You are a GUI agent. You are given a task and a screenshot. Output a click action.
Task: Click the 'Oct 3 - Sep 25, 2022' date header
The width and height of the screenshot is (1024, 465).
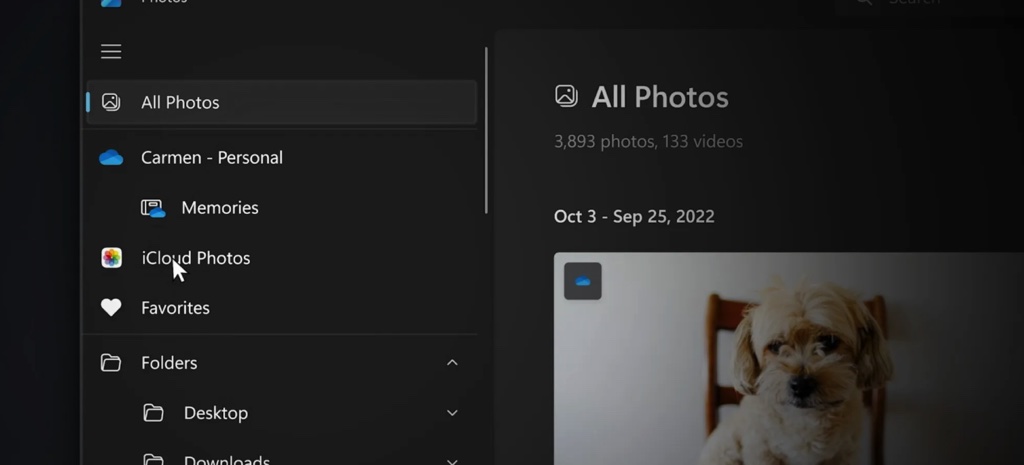[634, 217]
